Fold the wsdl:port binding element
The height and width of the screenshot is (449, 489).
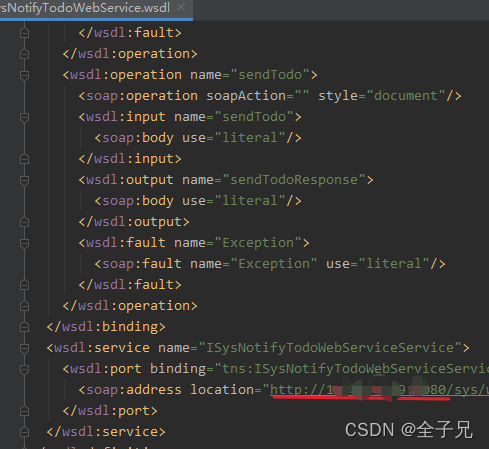pyautogui.click(x=24, y=369)
